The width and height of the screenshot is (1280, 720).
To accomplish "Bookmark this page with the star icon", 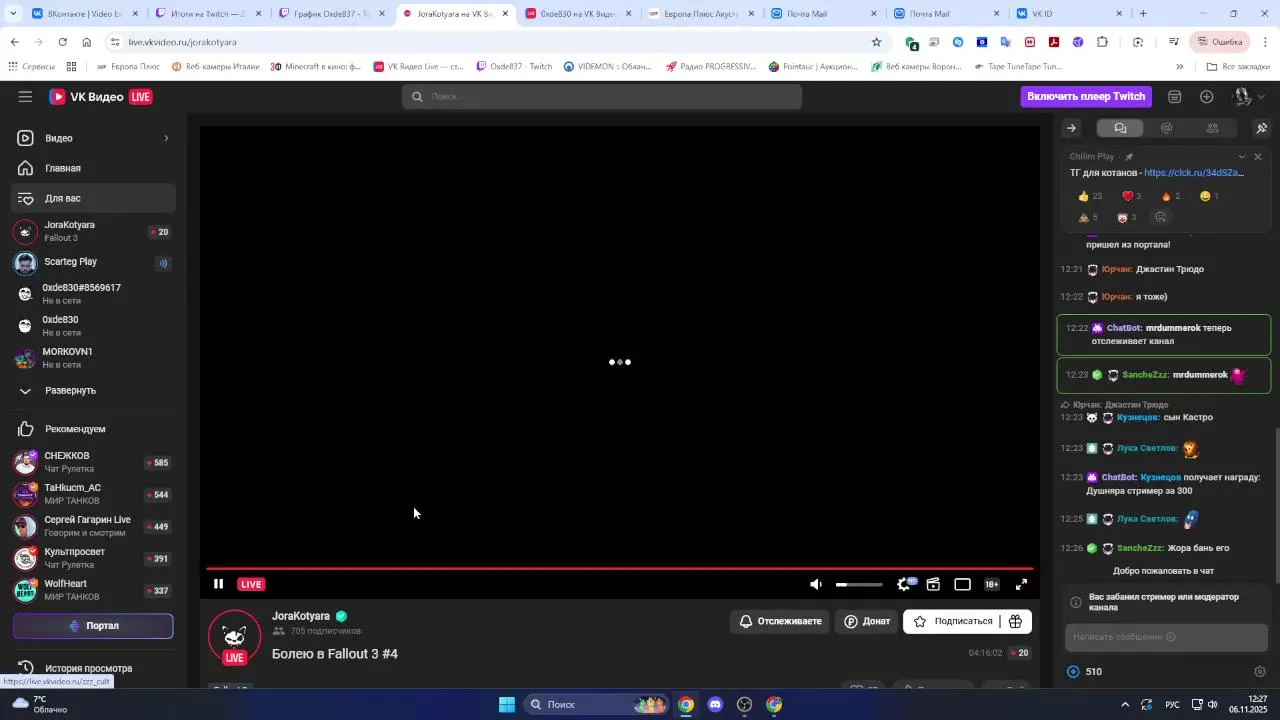I will [877, 42].
